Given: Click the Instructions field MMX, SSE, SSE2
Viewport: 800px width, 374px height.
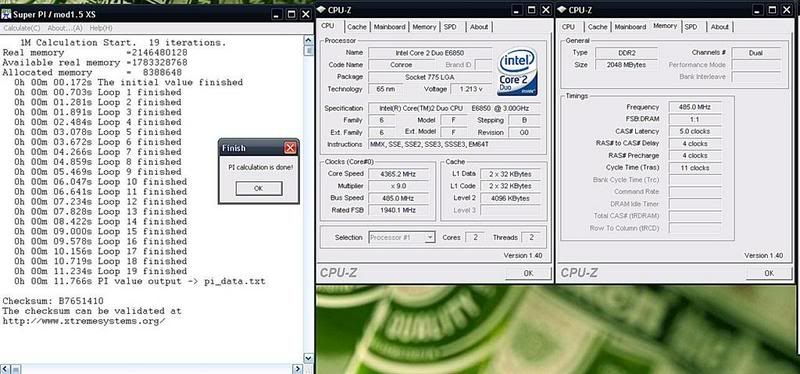Looking at the screenshot, I should (x=455, y=144).
